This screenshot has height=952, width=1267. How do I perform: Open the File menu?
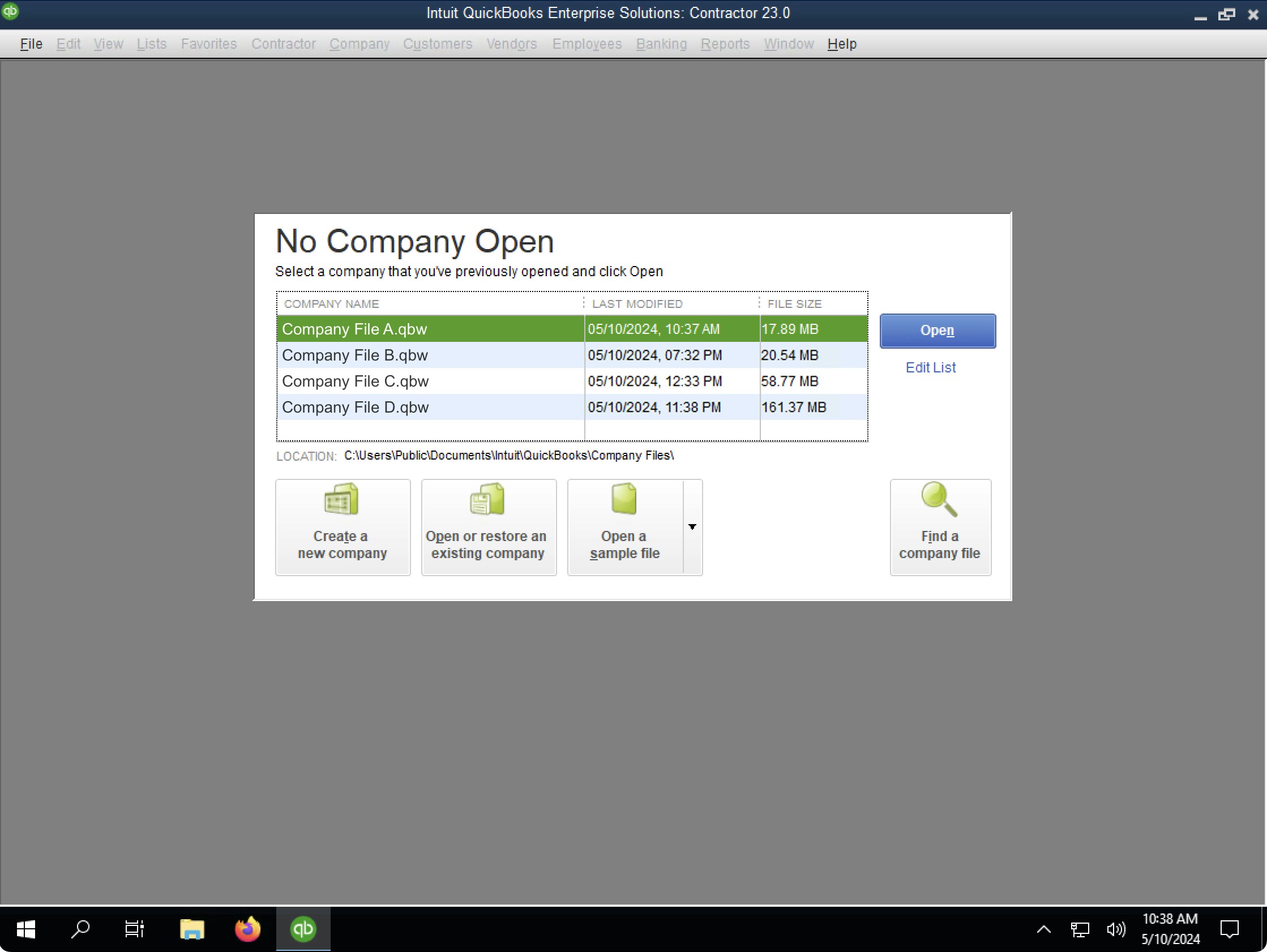(32, 44)
